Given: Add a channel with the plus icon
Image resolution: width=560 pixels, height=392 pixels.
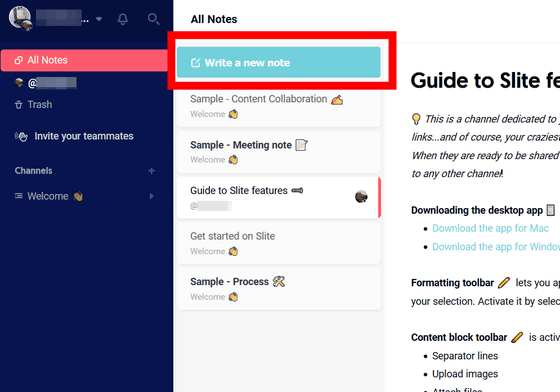Looking at the screenshot, I should (x=151, y=171).
